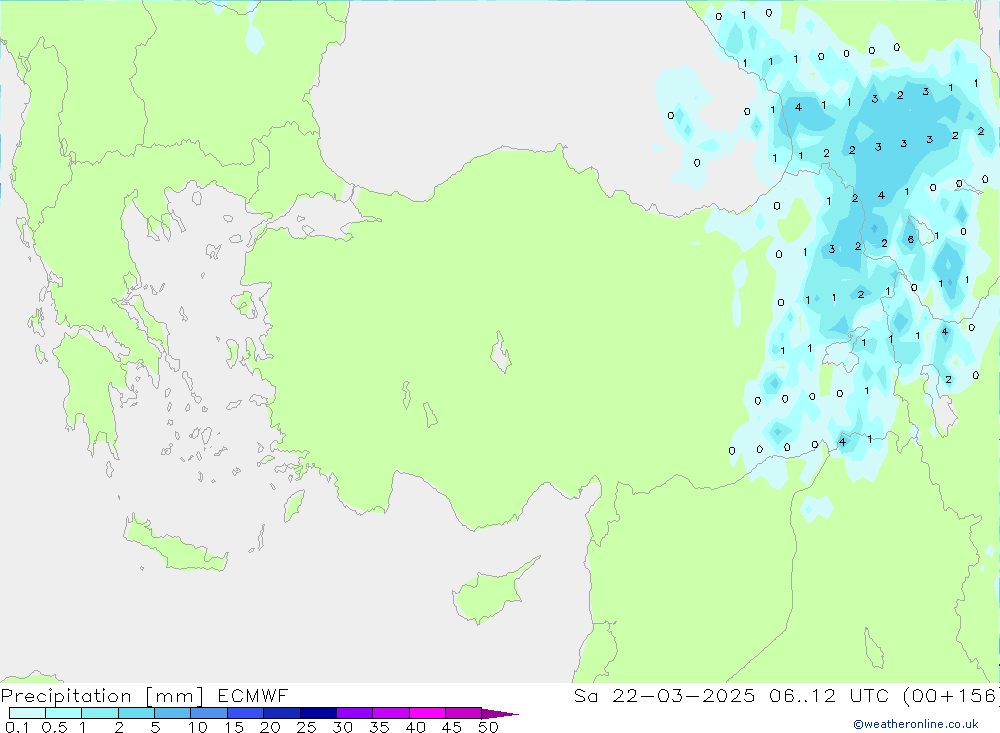Click the 'ECMWF' model label
1000x733 pixels.
pos(253,695)
